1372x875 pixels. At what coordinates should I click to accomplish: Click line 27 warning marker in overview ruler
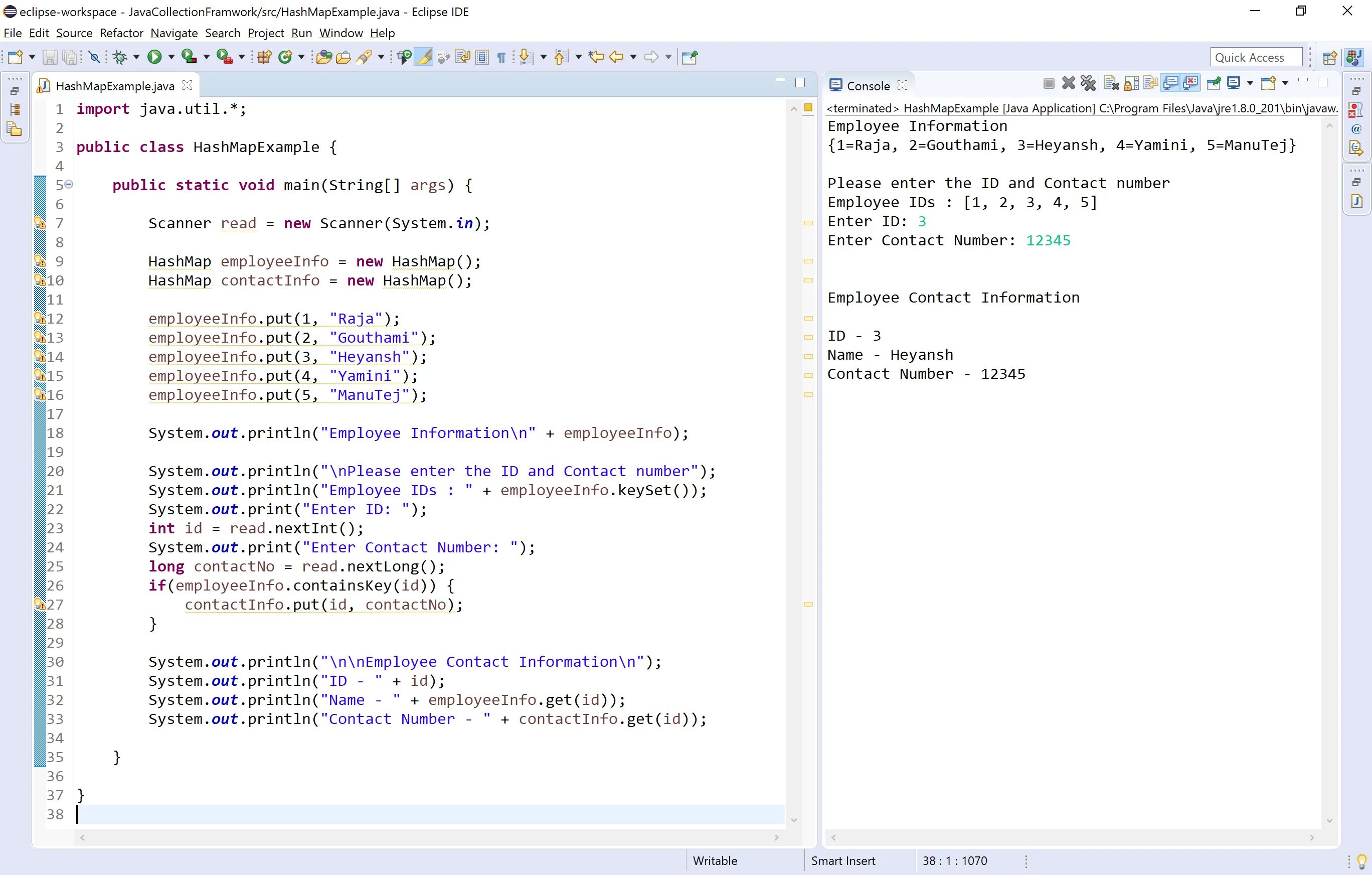[x=808, y=604]
